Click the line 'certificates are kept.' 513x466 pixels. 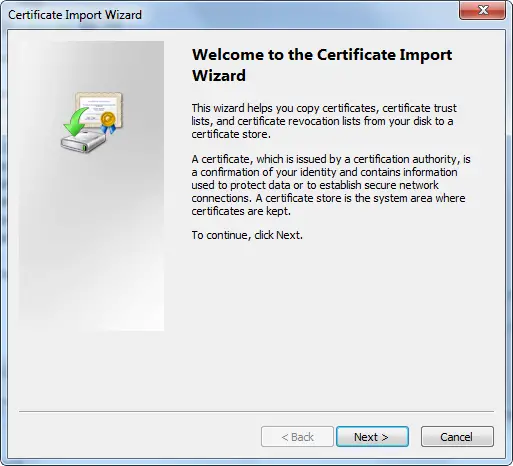(241, 211)
